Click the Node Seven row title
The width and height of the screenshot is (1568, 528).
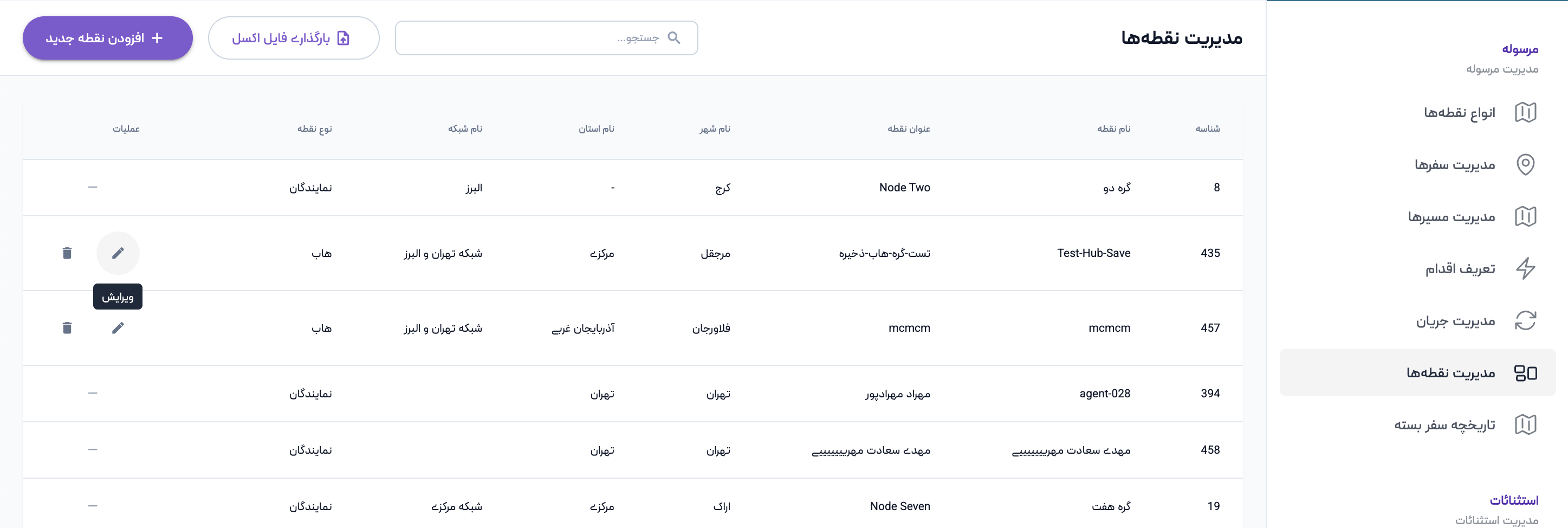(899, 506)
